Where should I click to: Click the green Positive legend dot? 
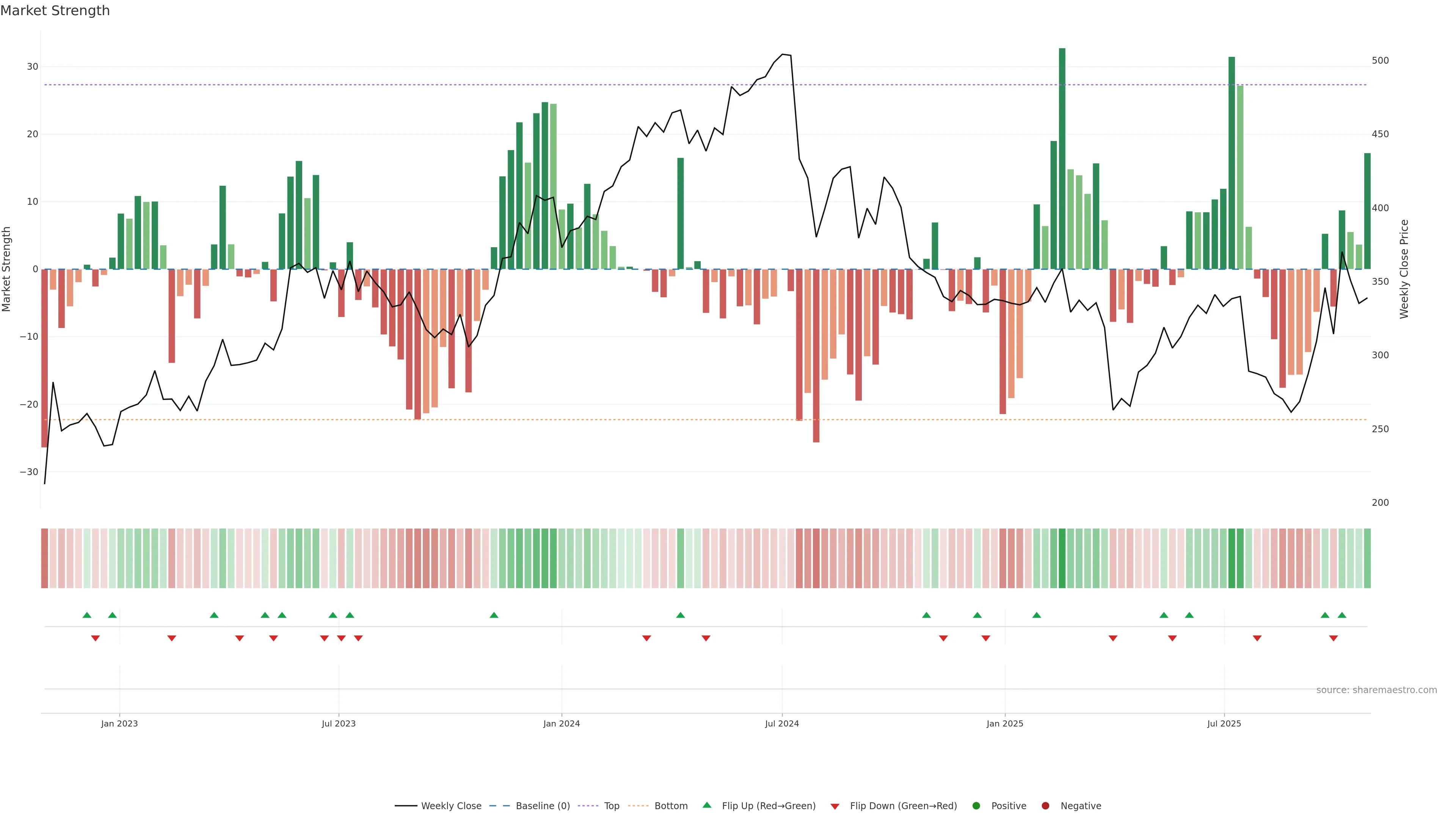(x=976, y=806)
